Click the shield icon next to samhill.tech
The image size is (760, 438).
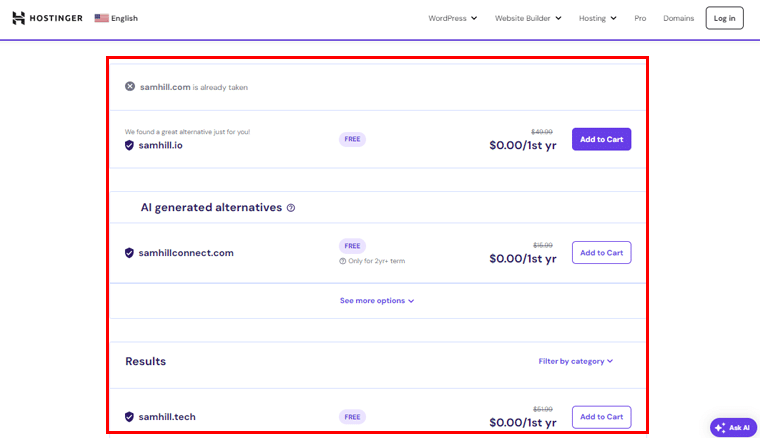coord(129,417)
